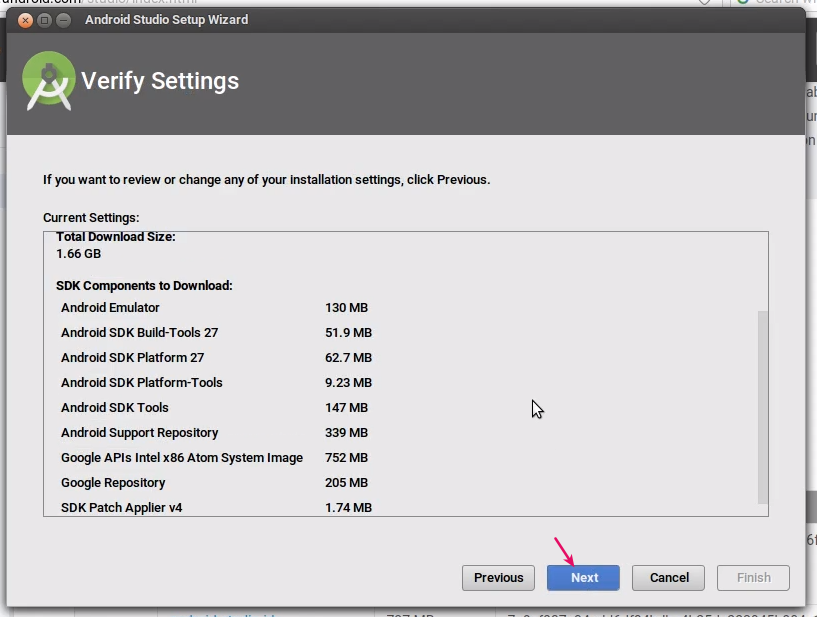Click the Google APIs Intel x86 Atom System Image entry
Screen dimensions: 817x617
pyautogui.click(x=182, y=457)
